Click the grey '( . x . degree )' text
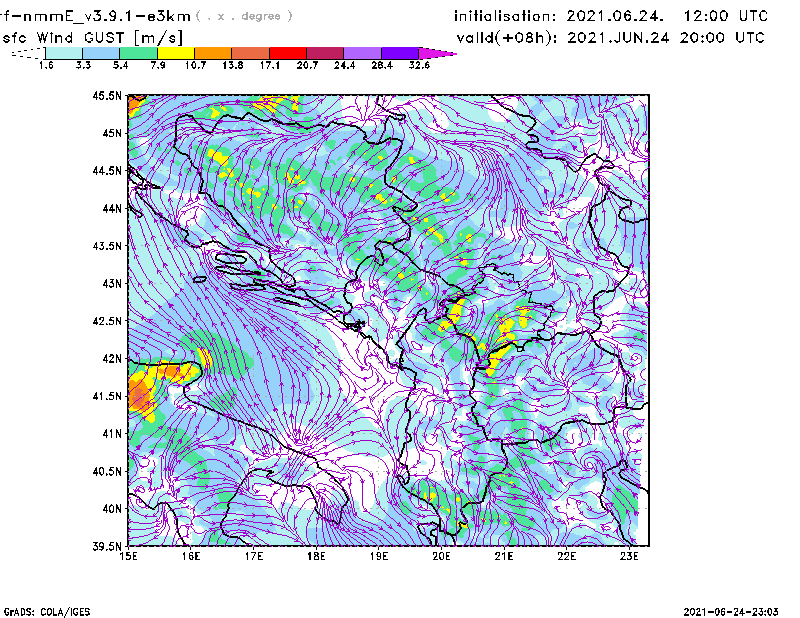The height and width of the screenshot is (618, 800). [x=244, y=16]
